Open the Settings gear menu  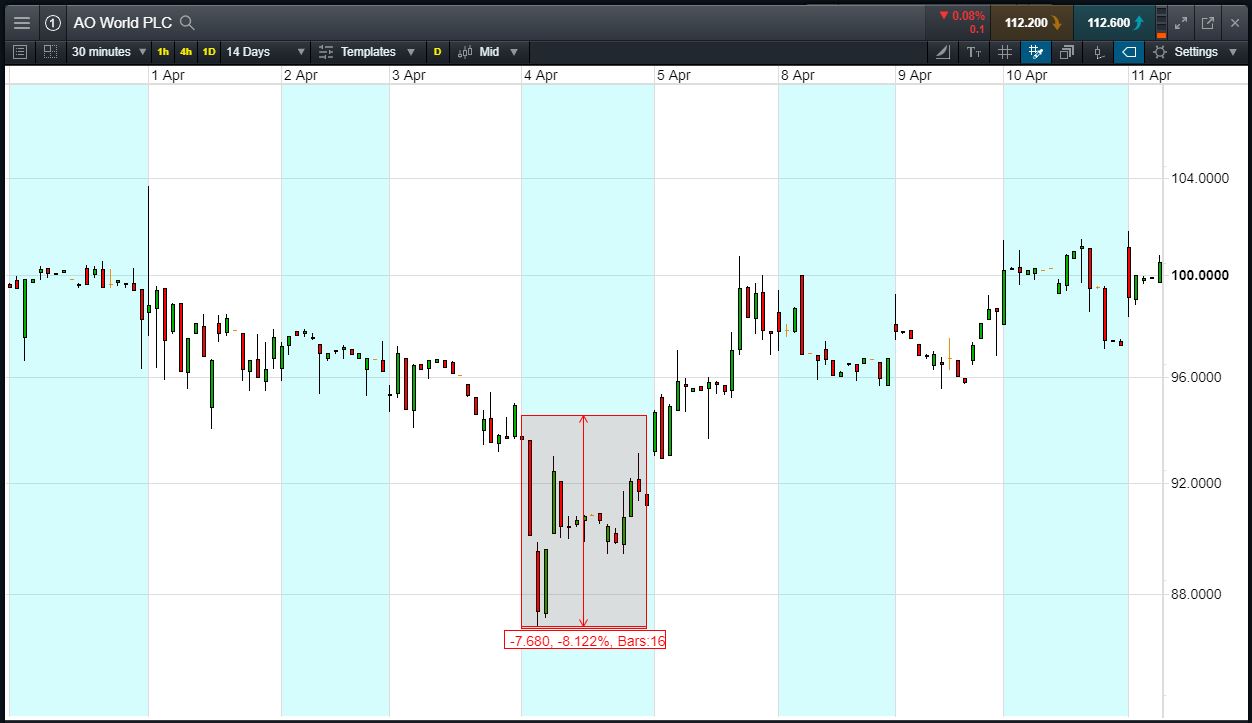click(x=1193, y=52)
